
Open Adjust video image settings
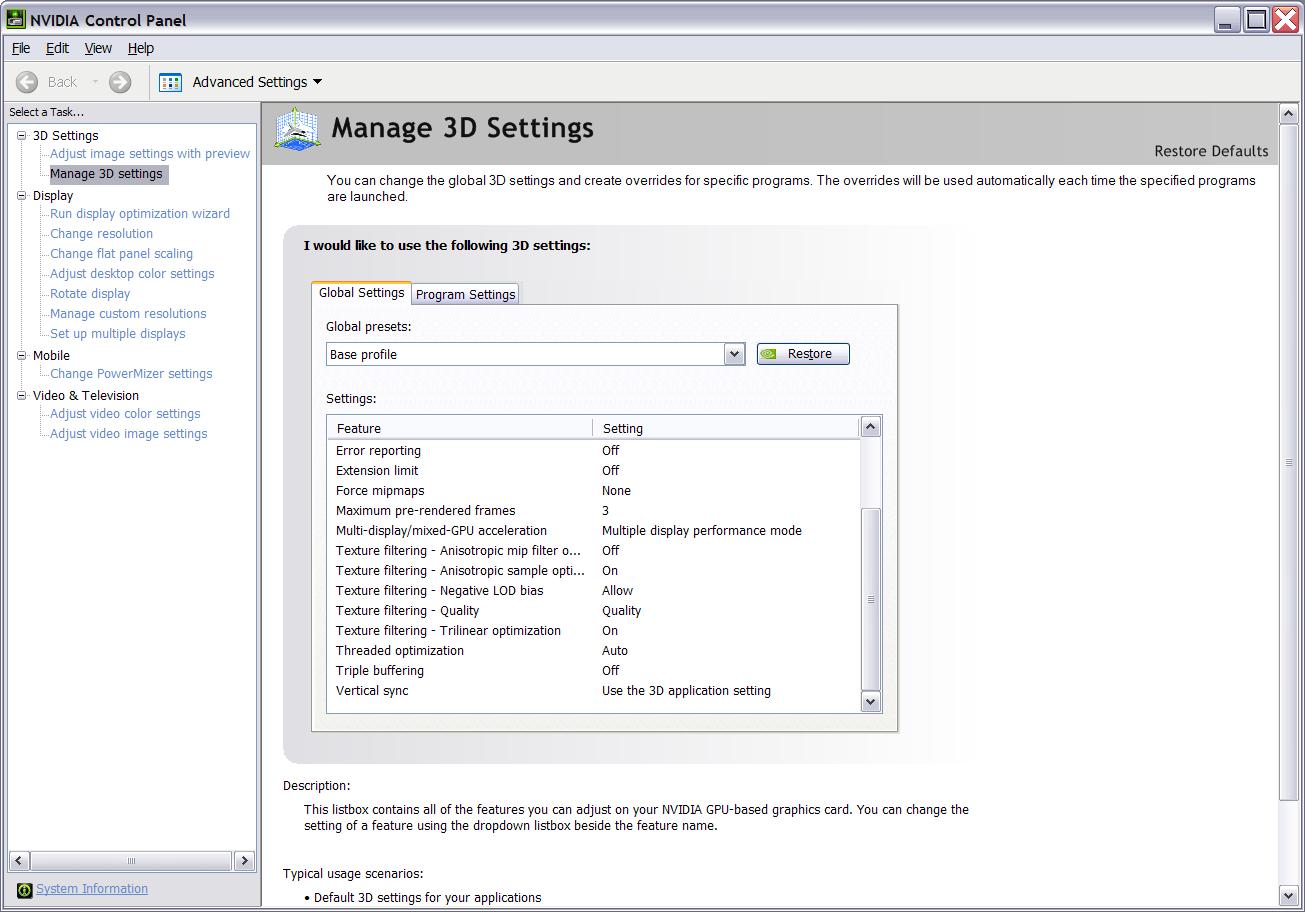pyautogui.click(x=129, y=434)
